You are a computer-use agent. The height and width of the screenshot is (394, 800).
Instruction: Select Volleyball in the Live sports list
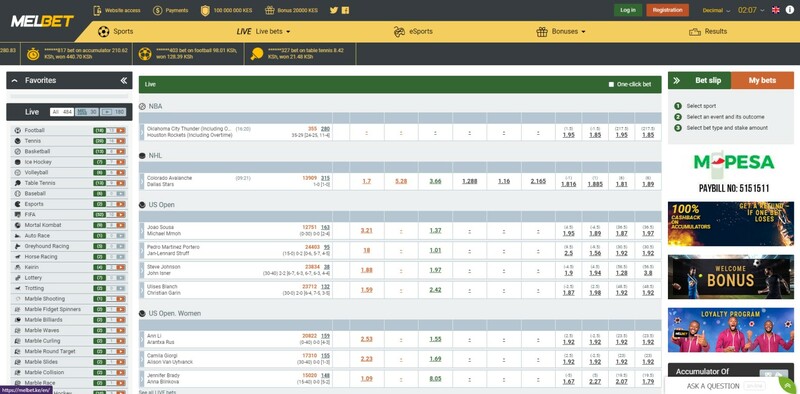(36, 173)
